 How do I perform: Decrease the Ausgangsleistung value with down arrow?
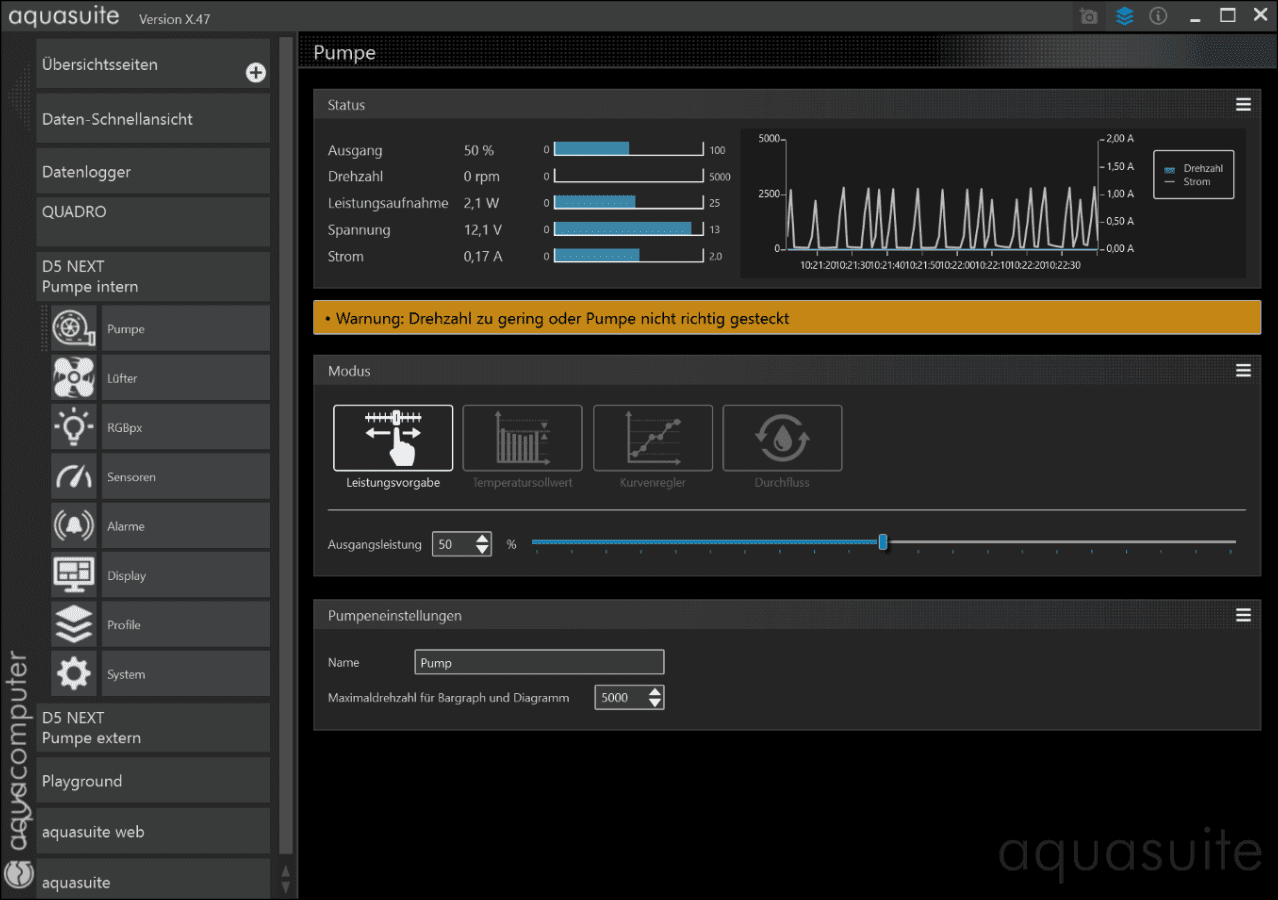[483, 550]
